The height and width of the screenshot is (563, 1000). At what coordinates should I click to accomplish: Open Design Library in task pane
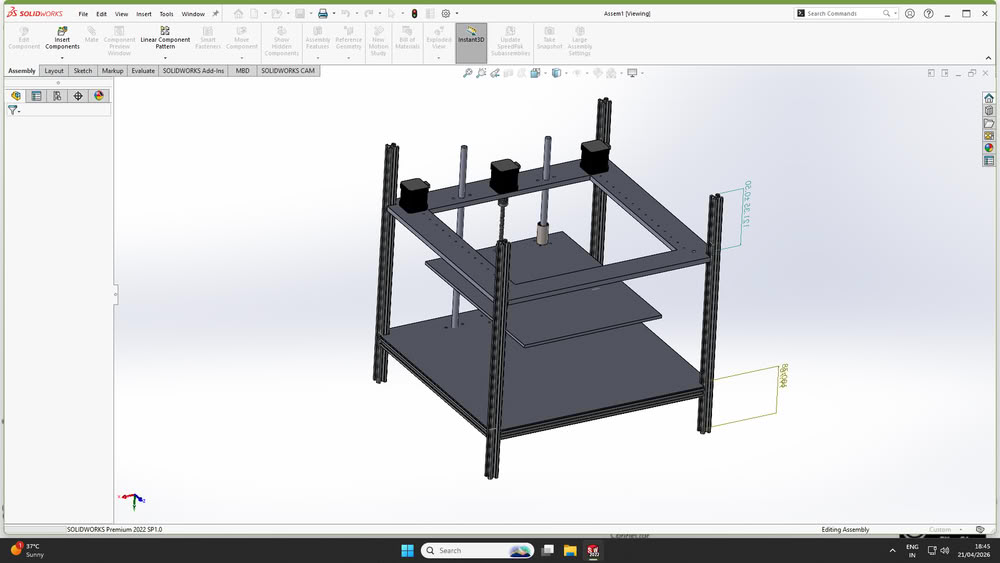tap(989, 110)
